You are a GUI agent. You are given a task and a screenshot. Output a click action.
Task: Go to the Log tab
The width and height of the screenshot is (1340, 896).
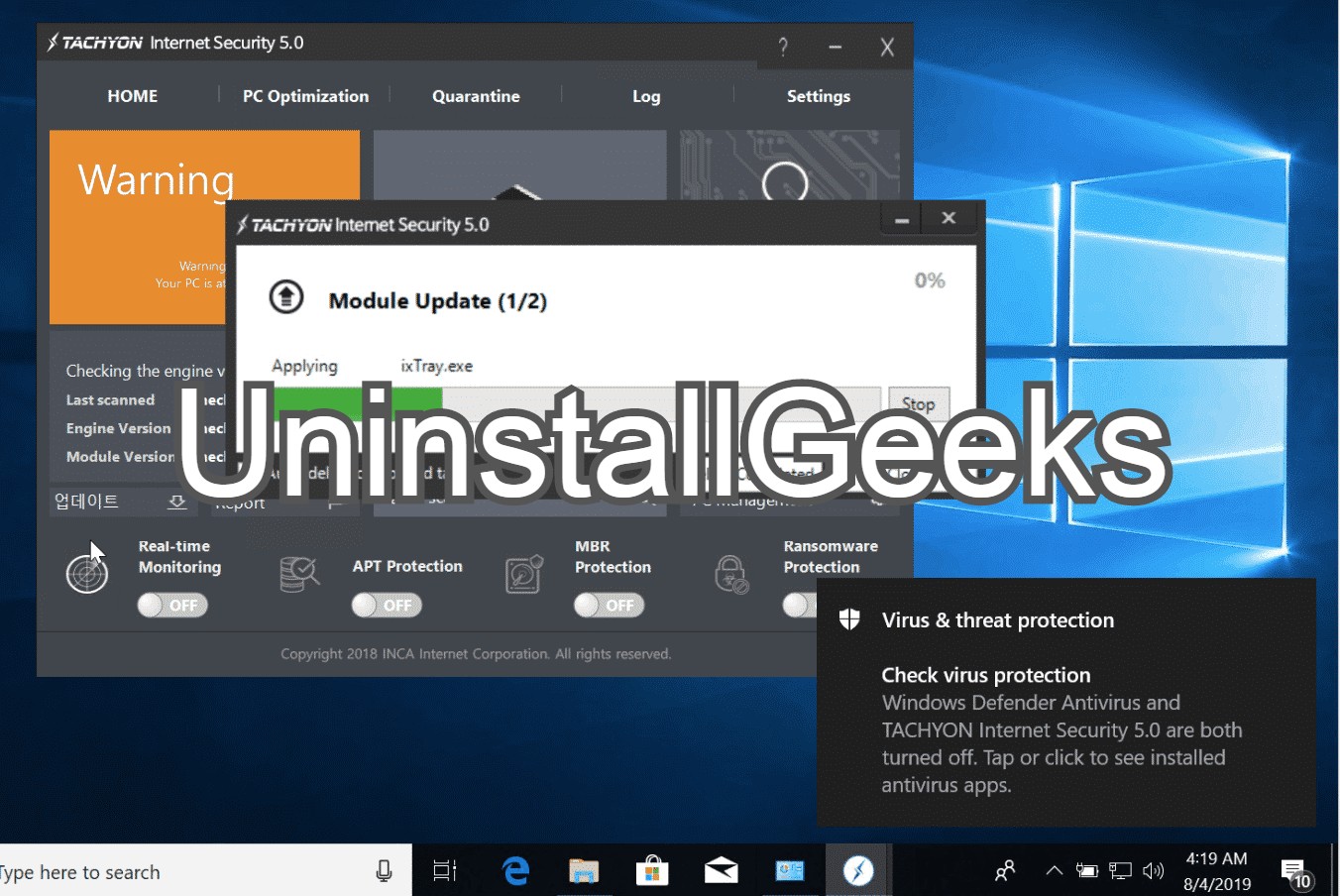646,96
